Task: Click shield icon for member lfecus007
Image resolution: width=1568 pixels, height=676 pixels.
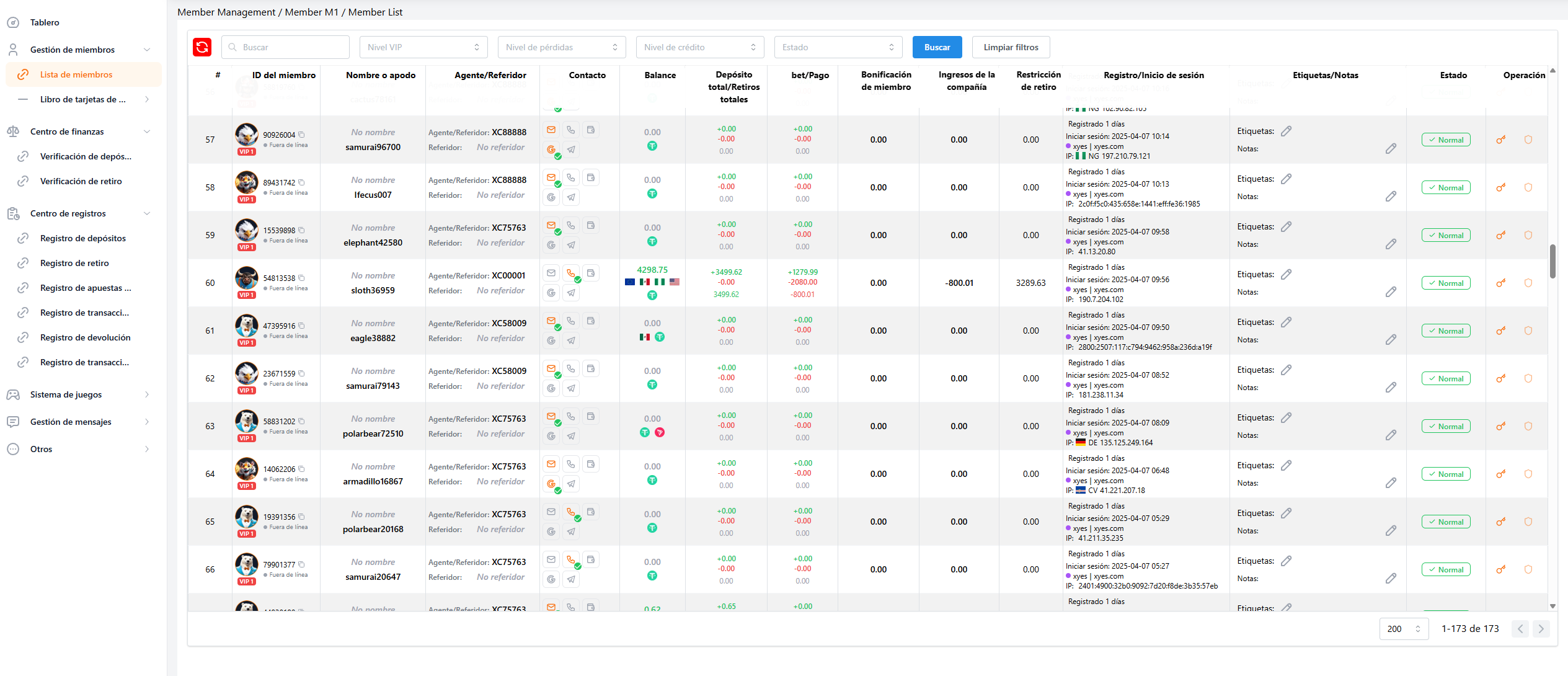Action: [1528, 188]
